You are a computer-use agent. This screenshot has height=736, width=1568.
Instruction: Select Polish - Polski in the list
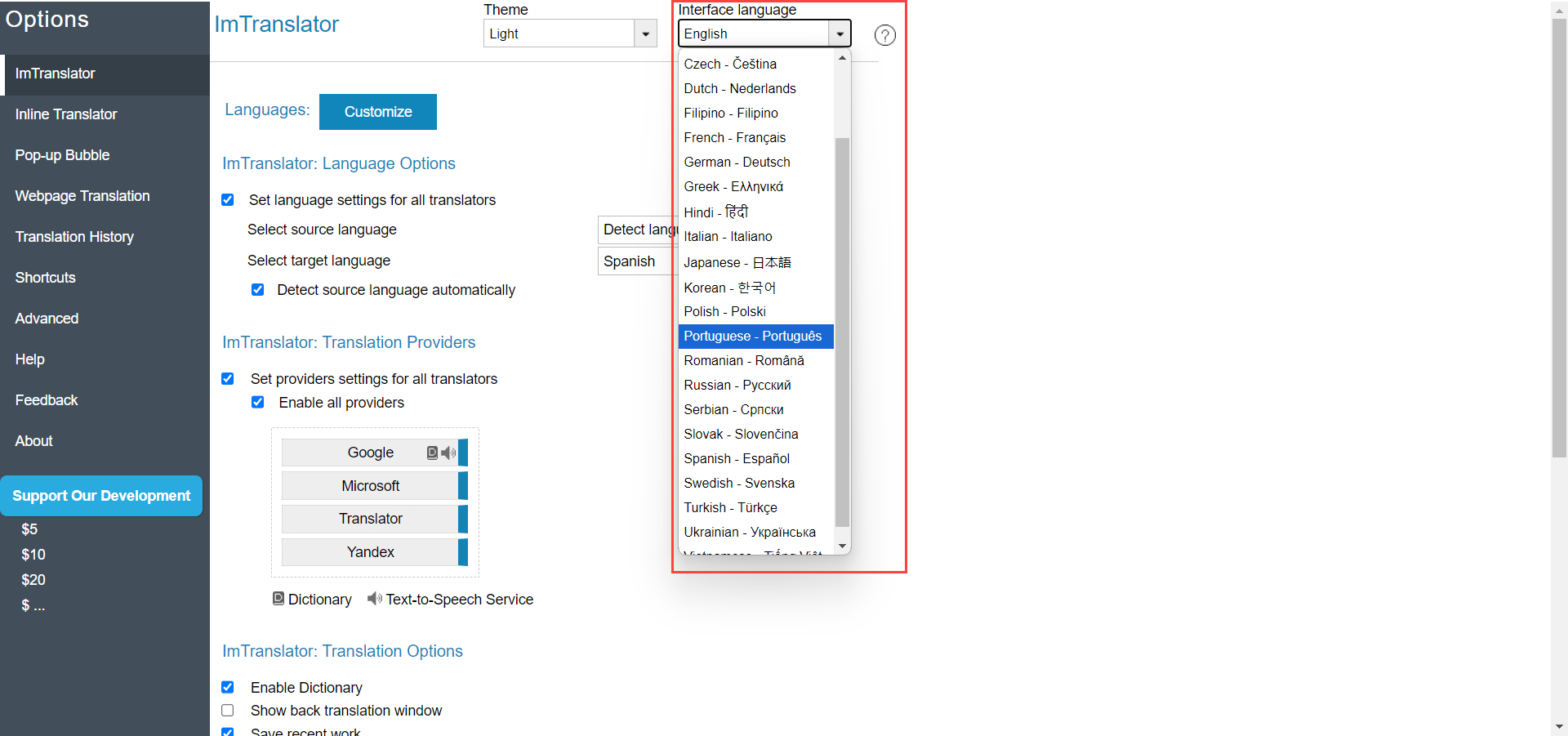pyautogui.click(x=756, y=311)
